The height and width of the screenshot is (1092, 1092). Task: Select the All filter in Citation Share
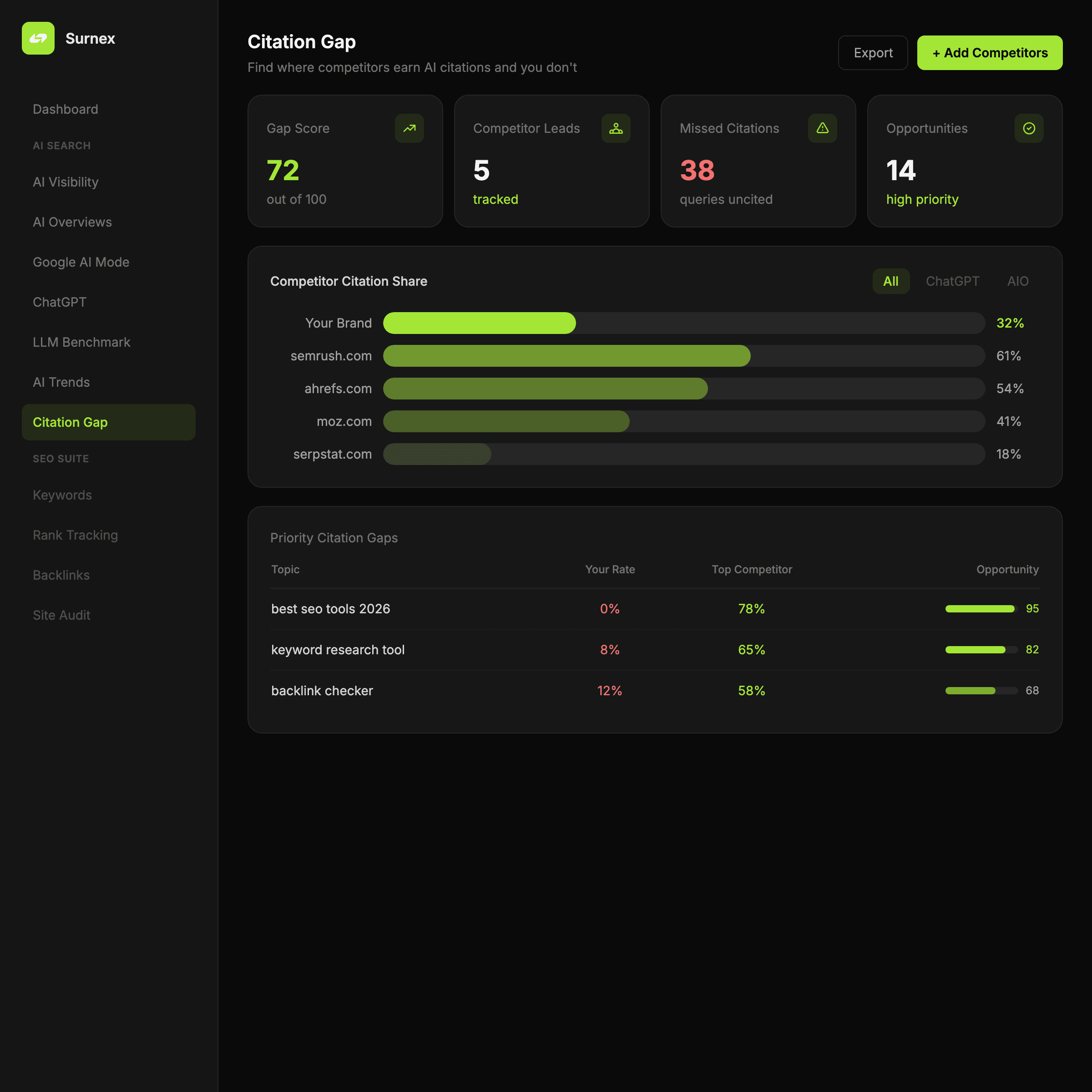[890, 281]
